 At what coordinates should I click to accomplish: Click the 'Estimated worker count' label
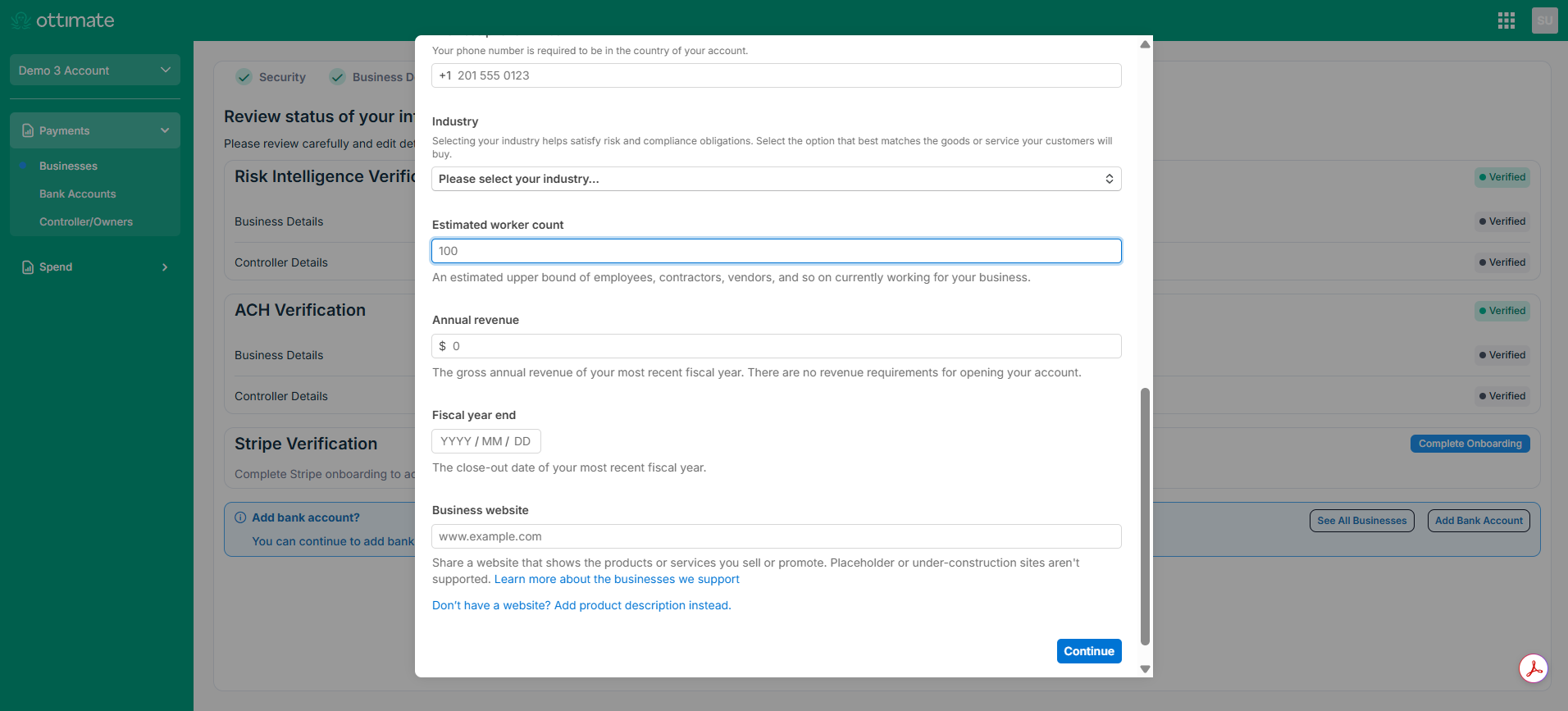[x=498, y=225]
